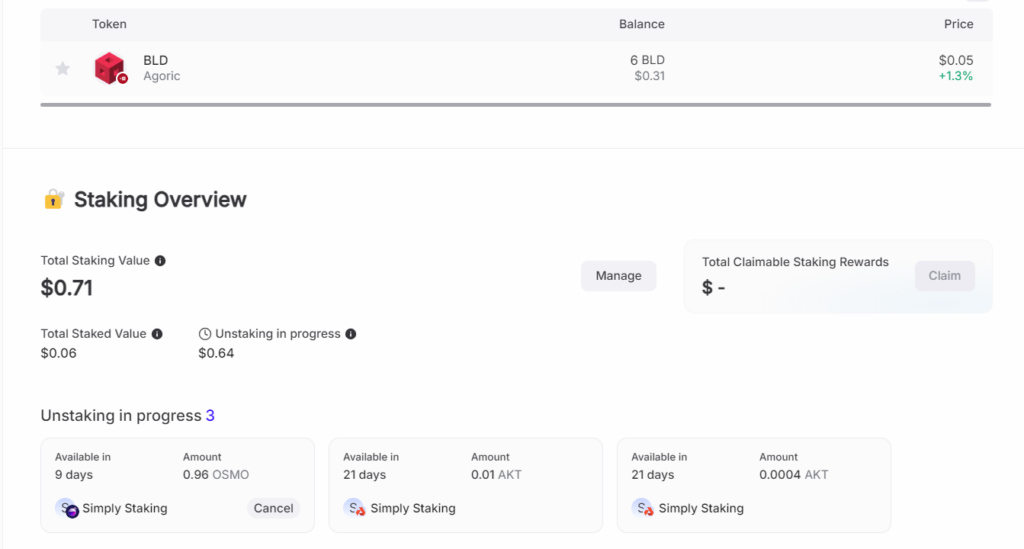Sort tokens by the Balance column header

pyautogui.click(x=641, y=24)
